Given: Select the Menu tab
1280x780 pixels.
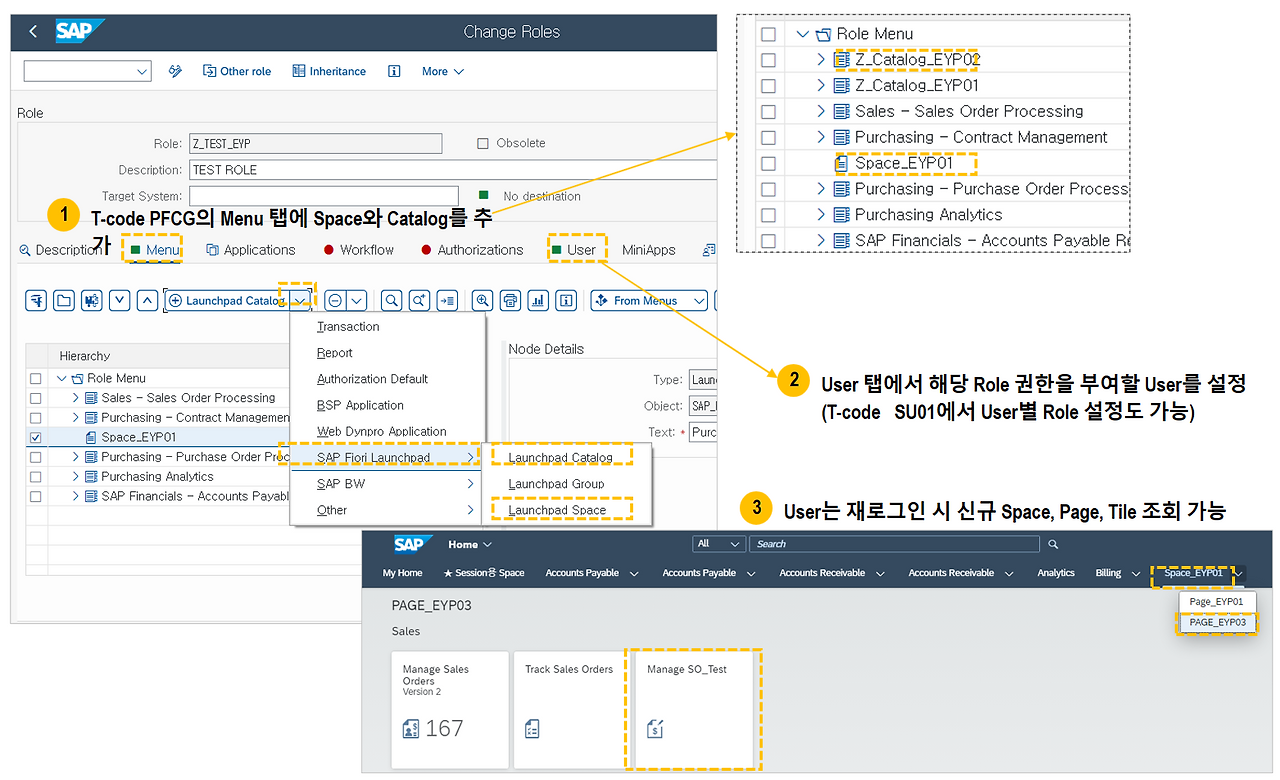Looking at the screenshot, I should pyautogui.click(x=154, y=250).
